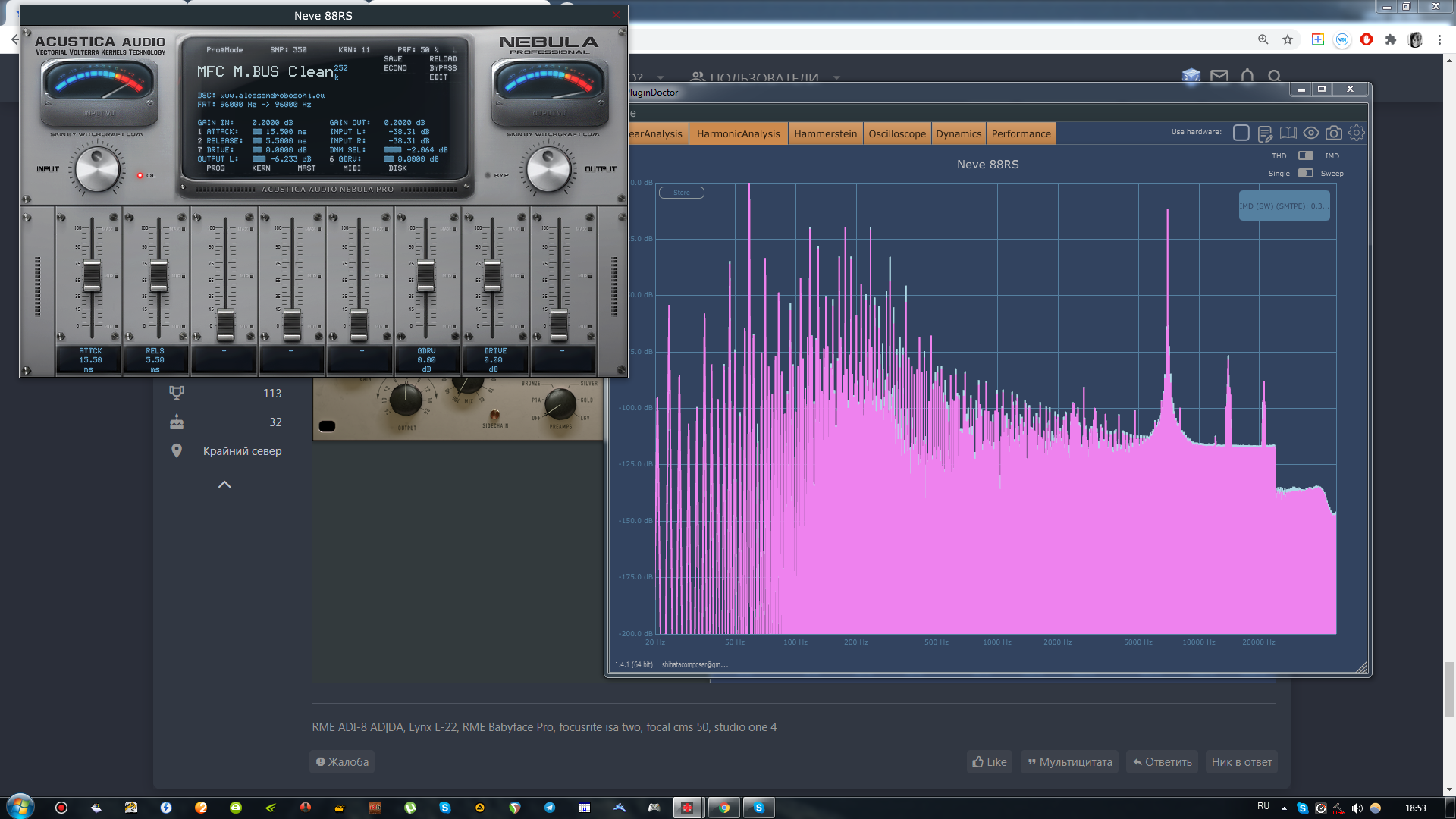The width and height of the screenshot is (1456, 819).
Task: Open the LinearAnalysis tab
Action: coord(657,133)
